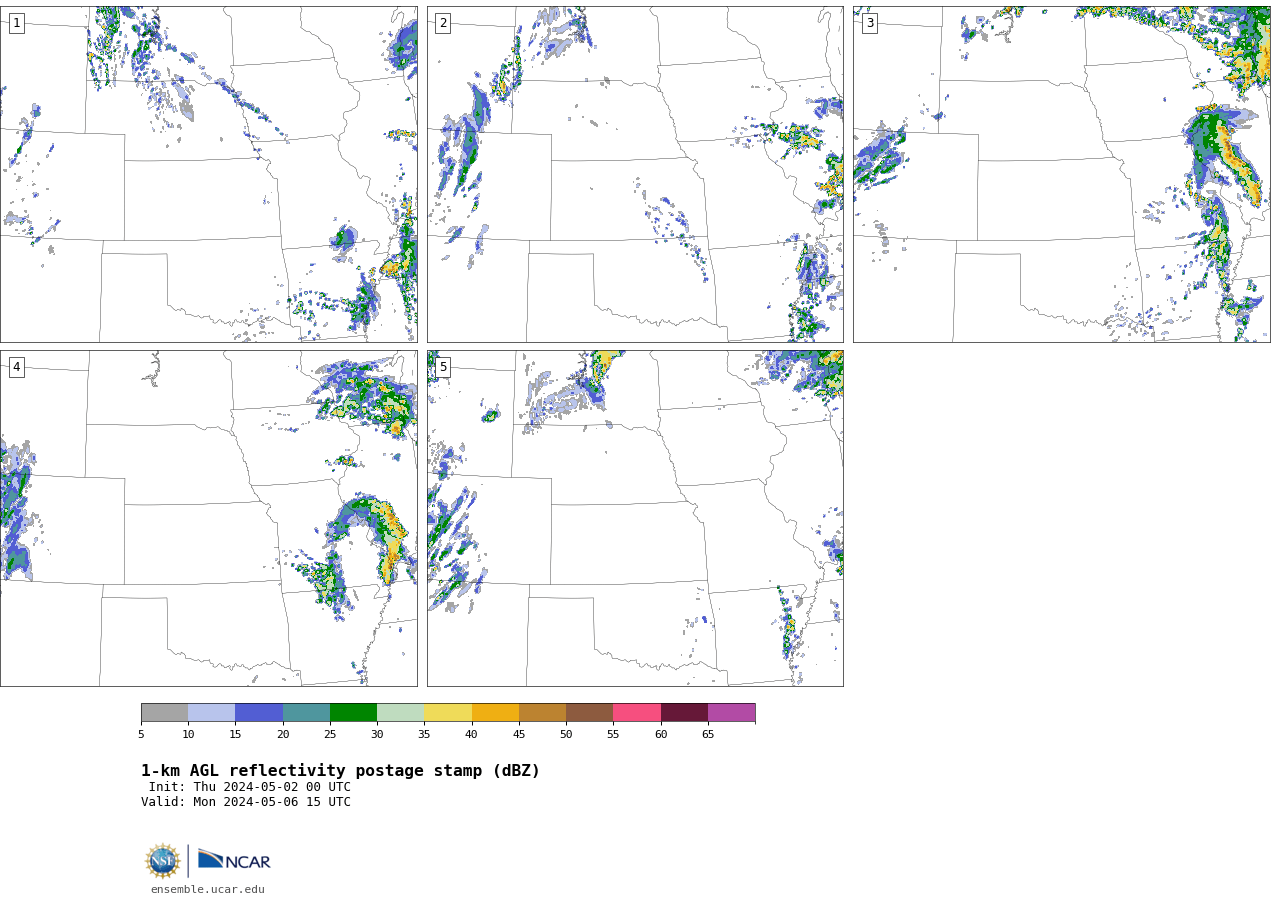The height and width of the screenshot is (901, 1280).
Task: Click the ensemble.ucar.edu text
Action: [208, 889]
